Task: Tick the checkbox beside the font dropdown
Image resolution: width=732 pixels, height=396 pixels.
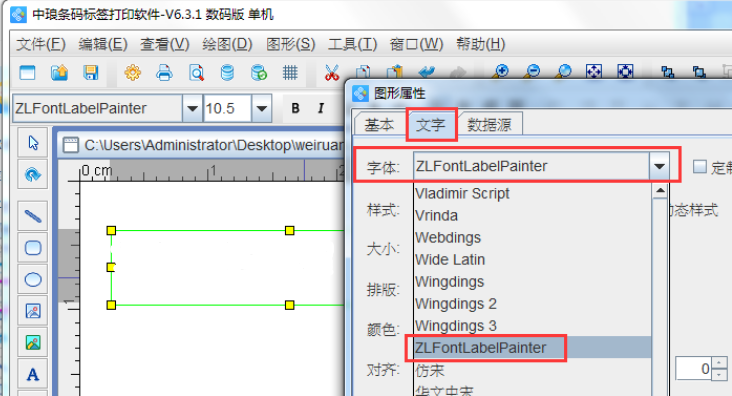Action: click(699, 167)
